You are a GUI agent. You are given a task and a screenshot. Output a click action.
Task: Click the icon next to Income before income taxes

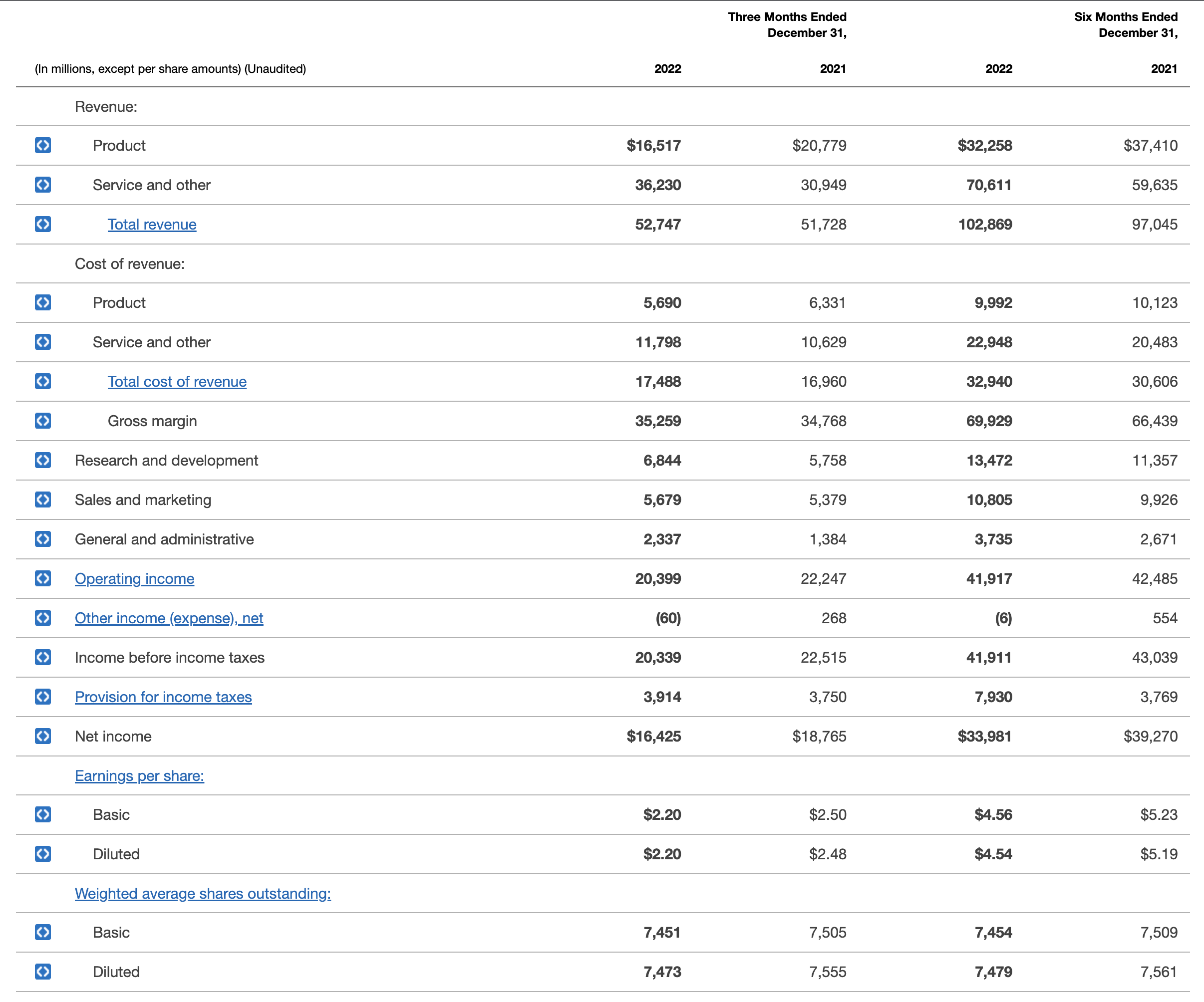[43, 658]
